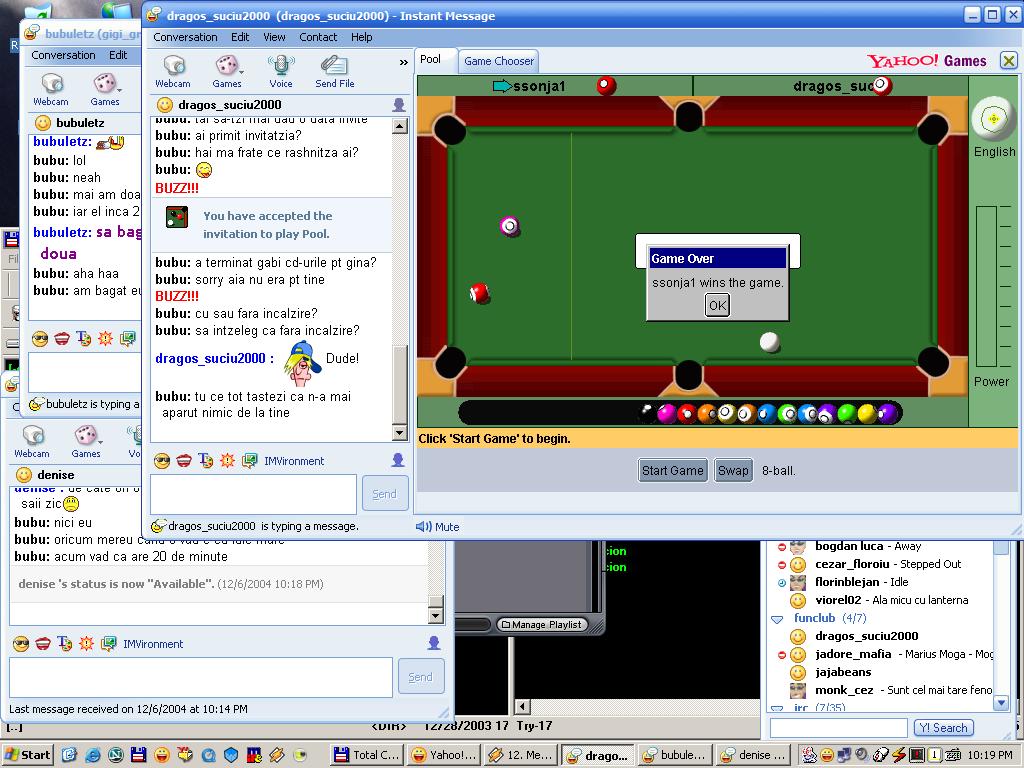This screenshot has width=1024, height=768.
Task: Open Webcam in the bubuletz chat window
Action: pyautogui.click(x=51, y=89)
